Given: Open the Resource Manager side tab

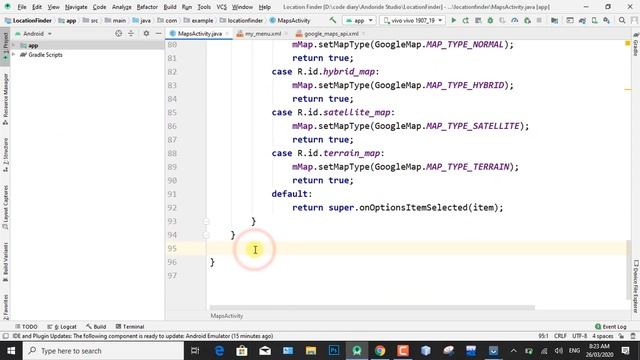Looking at the screenshot, I should point(5,99).
